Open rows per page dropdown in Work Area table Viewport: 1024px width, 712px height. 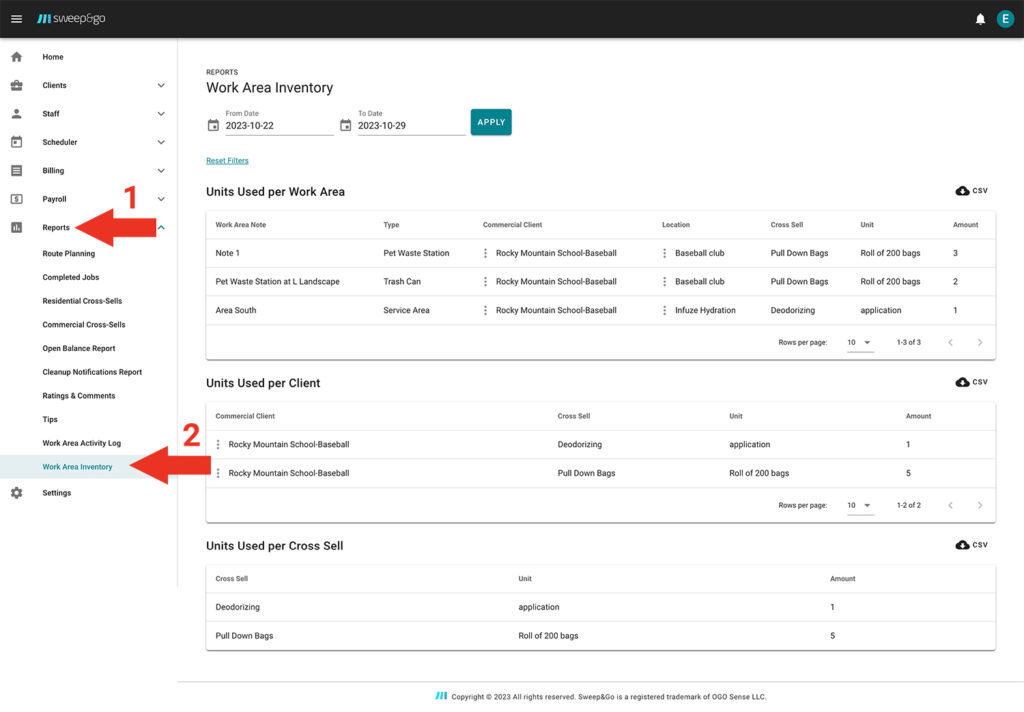point(859,343)
